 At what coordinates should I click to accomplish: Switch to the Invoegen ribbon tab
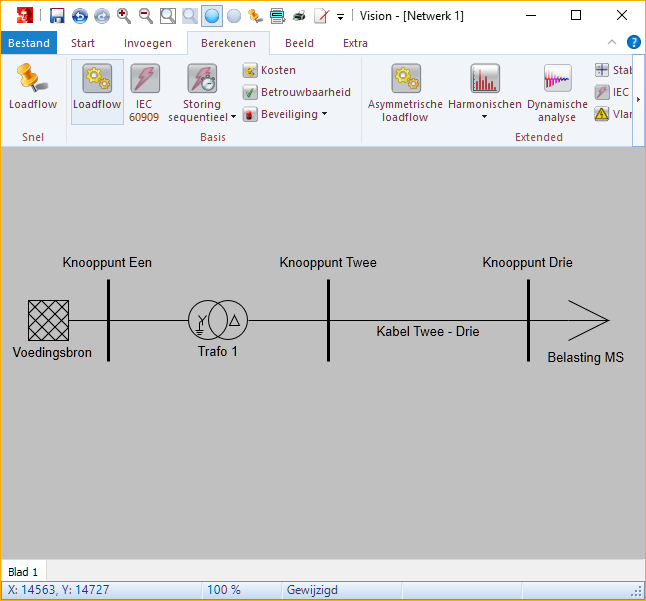148,43
